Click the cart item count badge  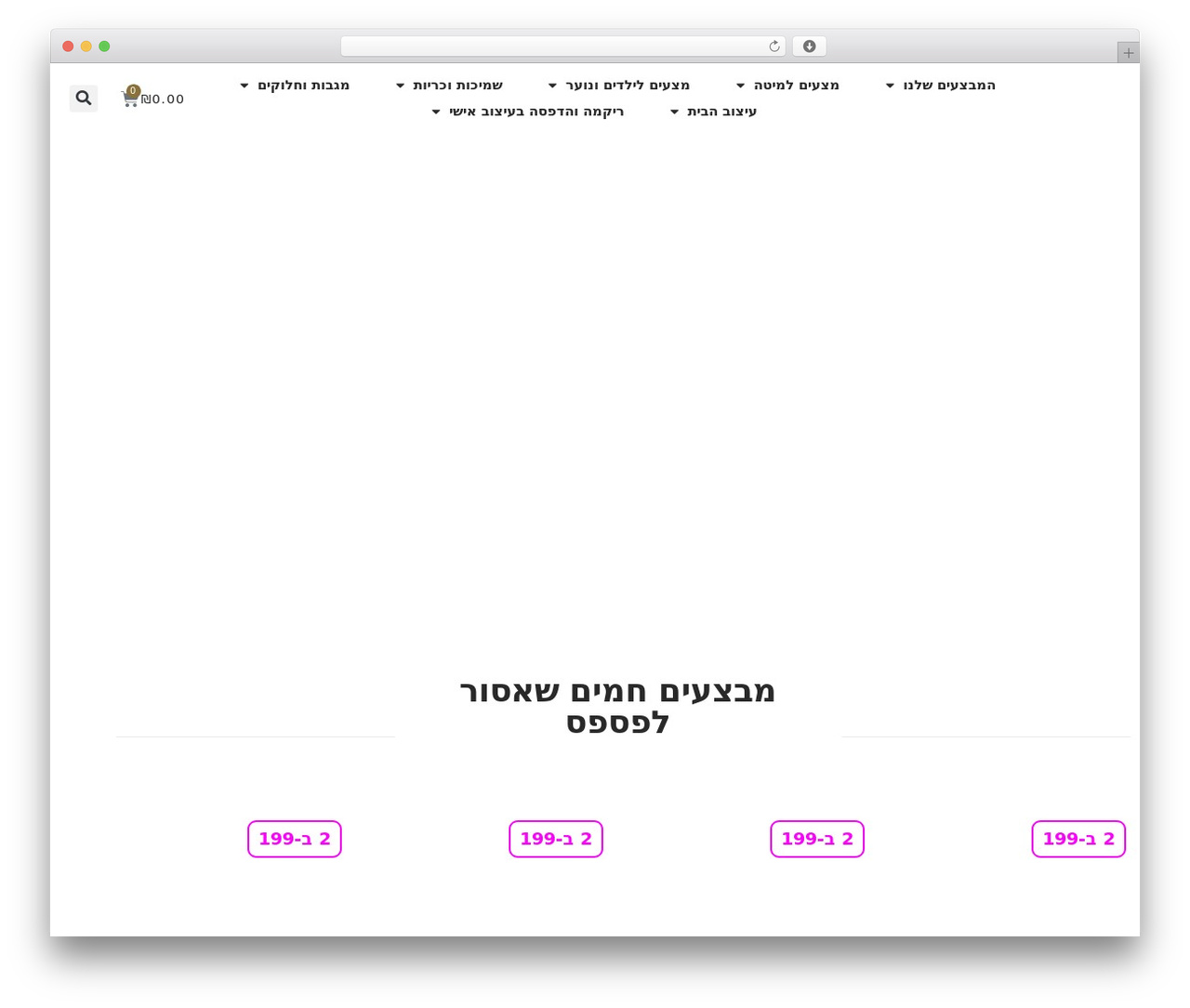point(134,91)
